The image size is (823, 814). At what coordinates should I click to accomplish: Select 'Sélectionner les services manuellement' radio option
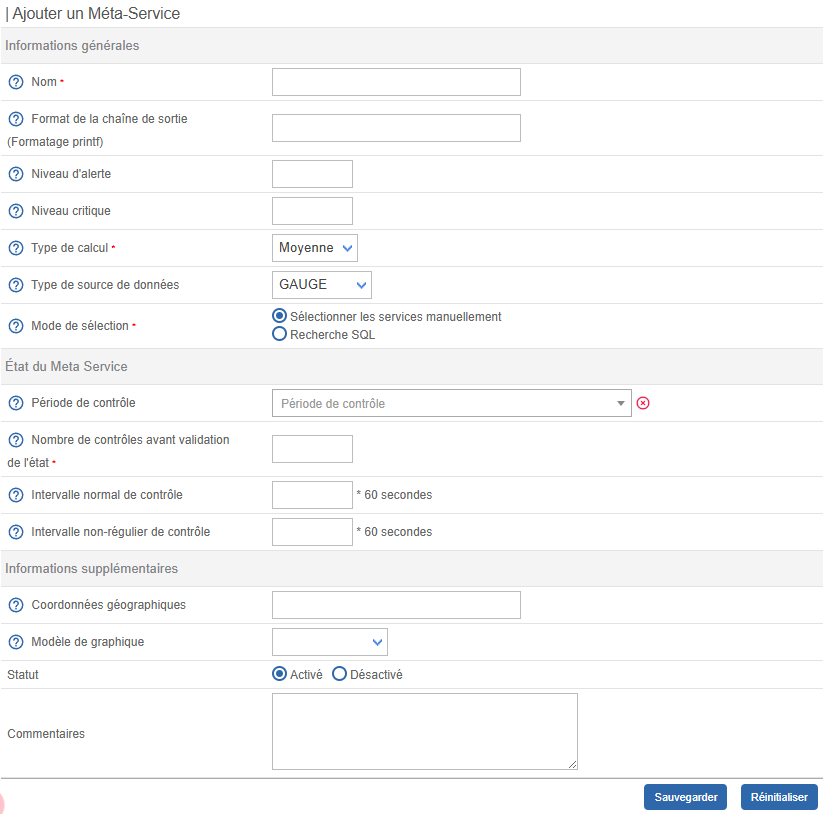[x=280, y=316]
